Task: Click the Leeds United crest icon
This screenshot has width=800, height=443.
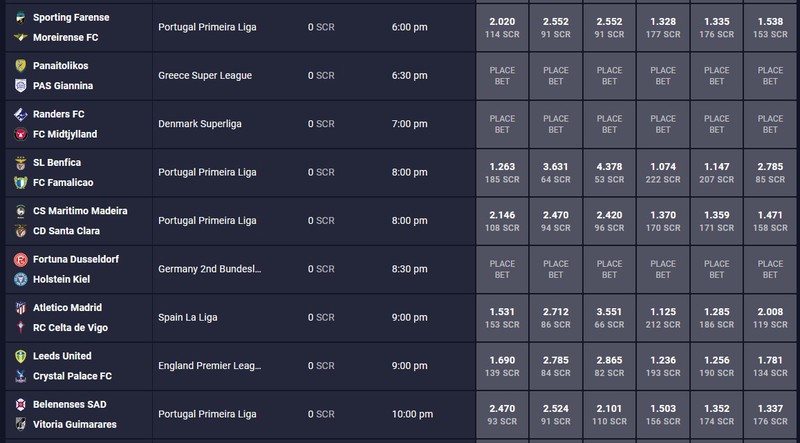Action: [x=20, y=356]
